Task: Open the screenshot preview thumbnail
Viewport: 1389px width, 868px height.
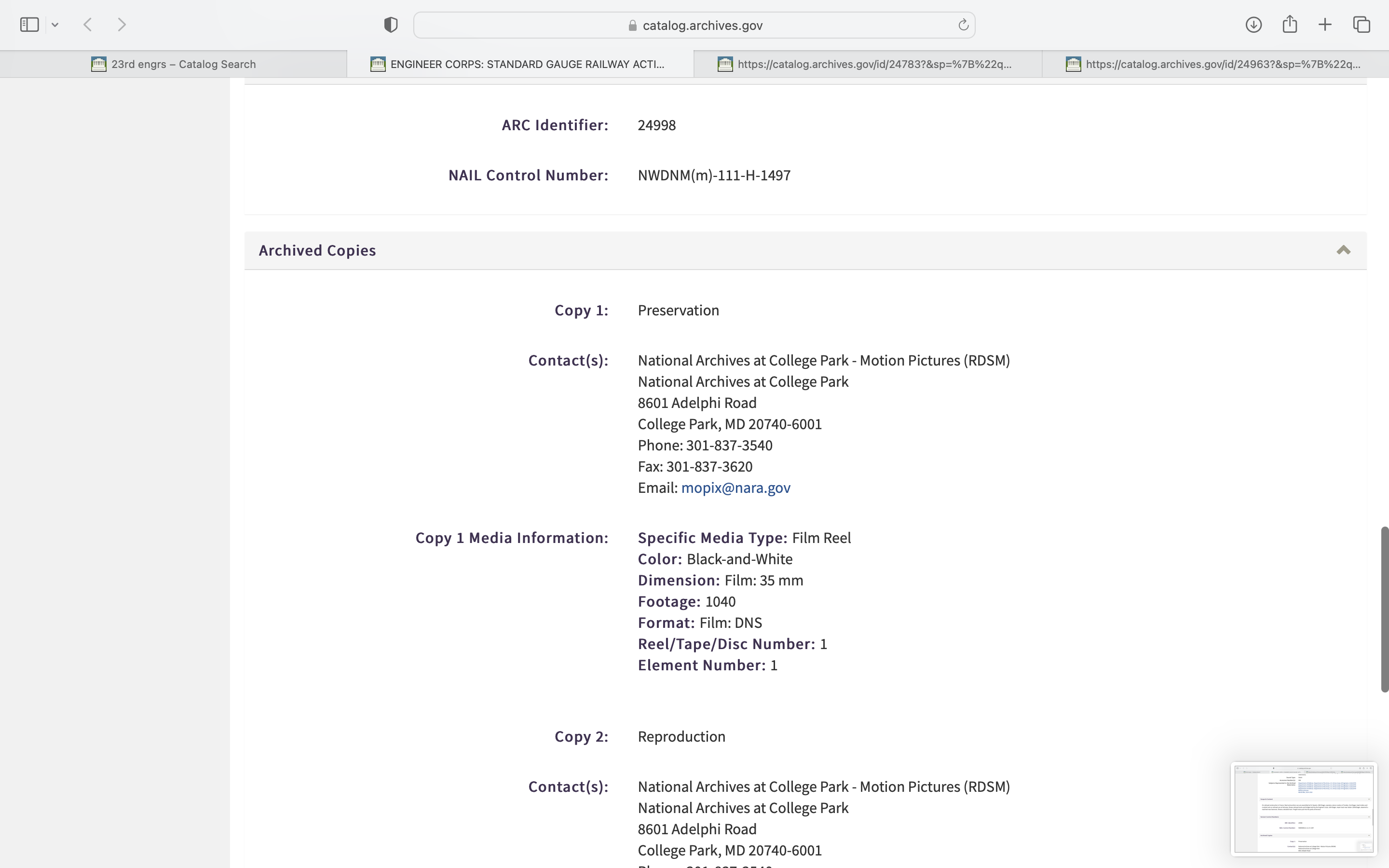Action: pyautogui.click(x=1303, y=808)
